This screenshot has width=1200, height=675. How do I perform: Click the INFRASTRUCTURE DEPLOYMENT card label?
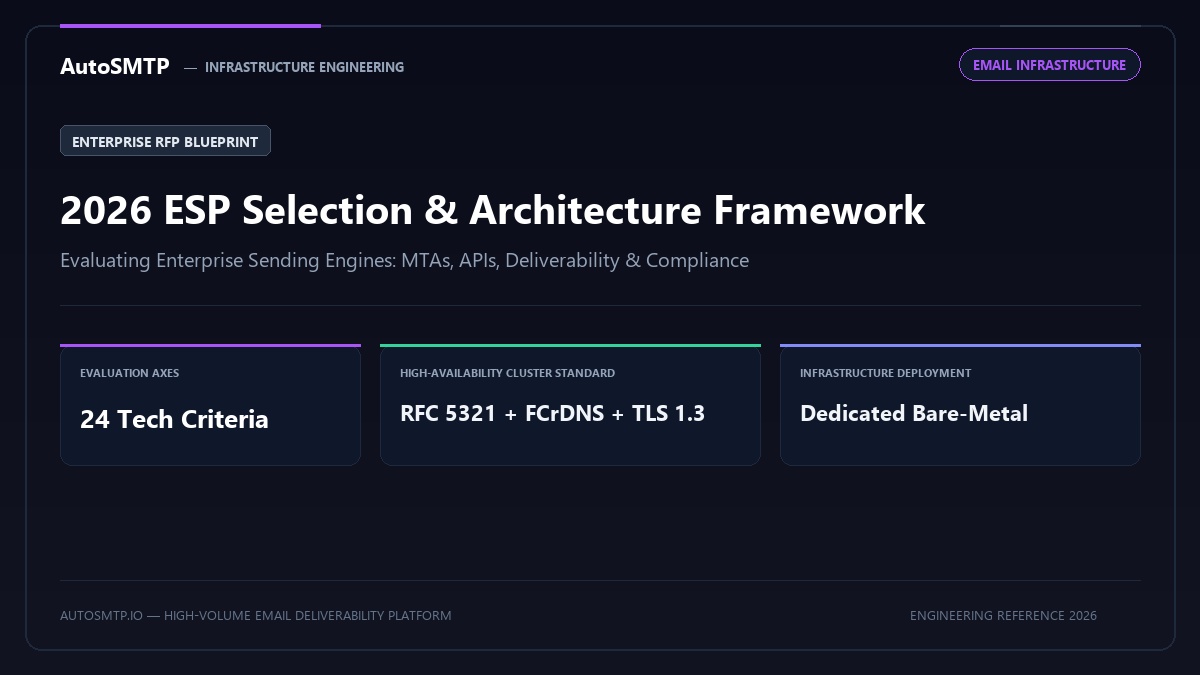point(885,373)
